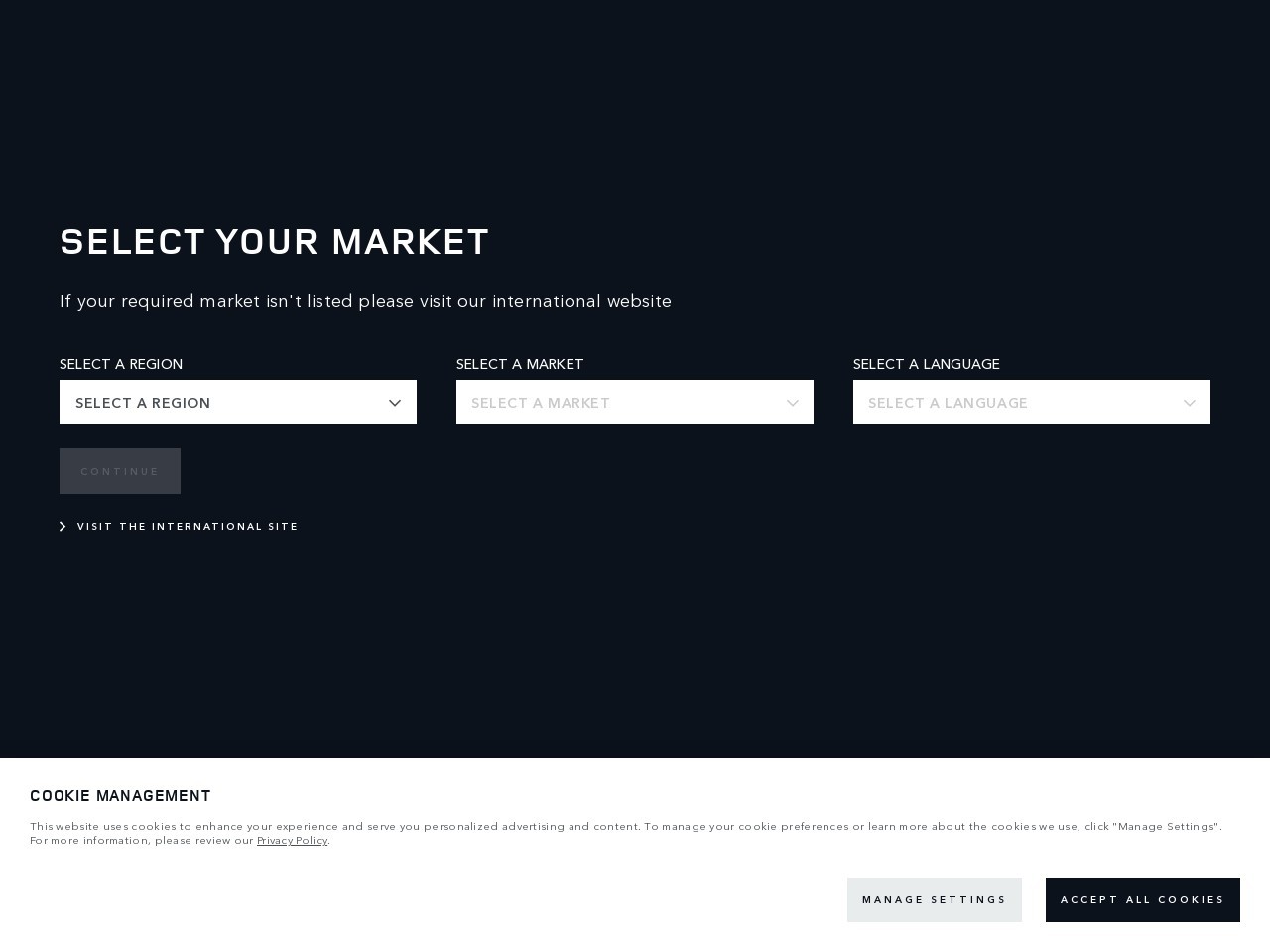Click the disabled Continue button
This screenshot has width=1270, height=952.
click(120, 471)
